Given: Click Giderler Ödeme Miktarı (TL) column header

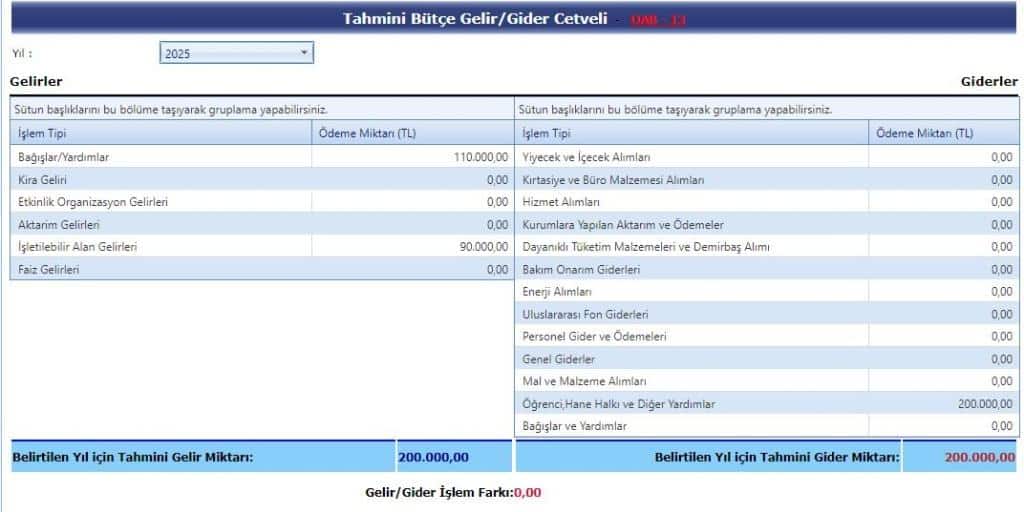Looking at the screenshot, I should tap(942, 133).
